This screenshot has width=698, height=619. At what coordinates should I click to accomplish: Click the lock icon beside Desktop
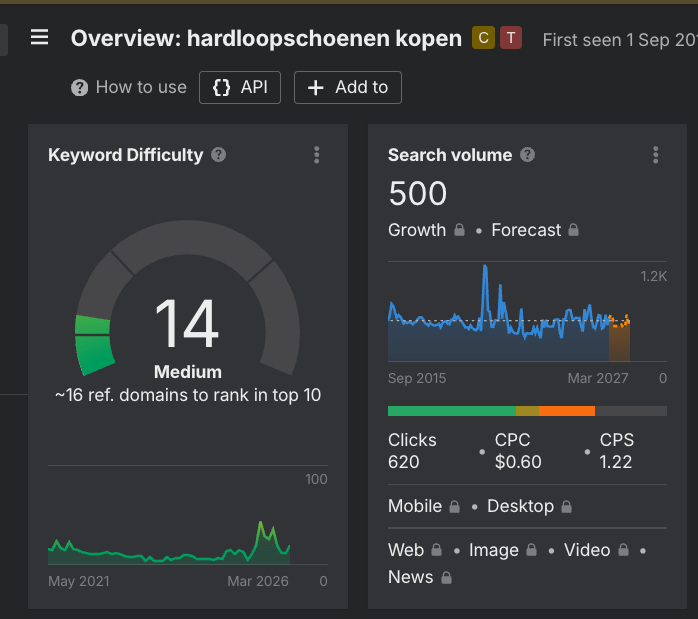(566, 506)
